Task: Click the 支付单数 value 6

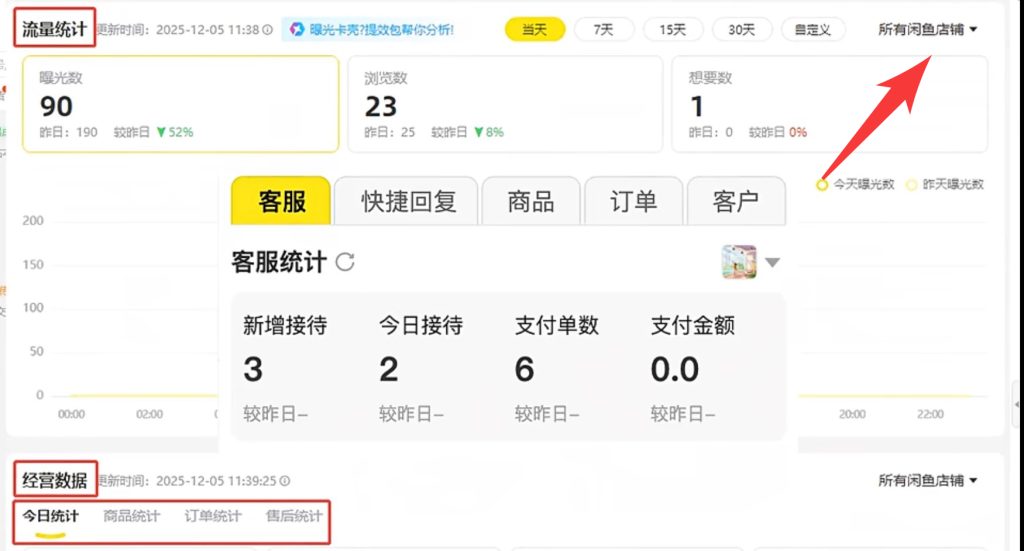Action: 524,370
